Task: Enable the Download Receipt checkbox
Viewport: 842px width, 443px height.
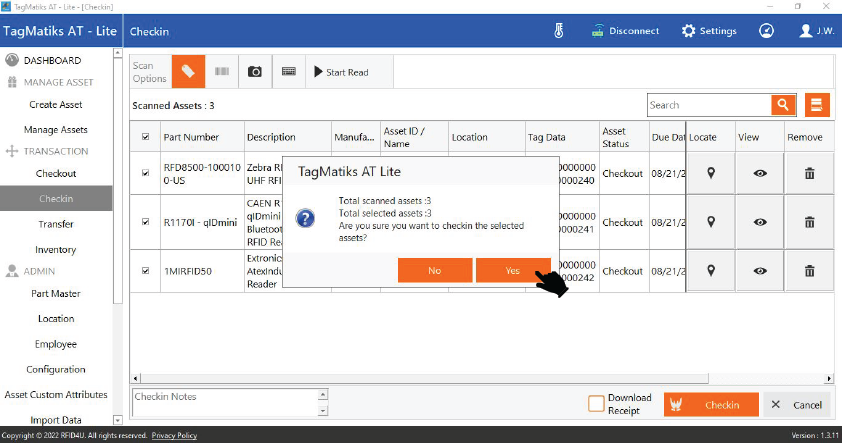Action: tap(596, 404)
